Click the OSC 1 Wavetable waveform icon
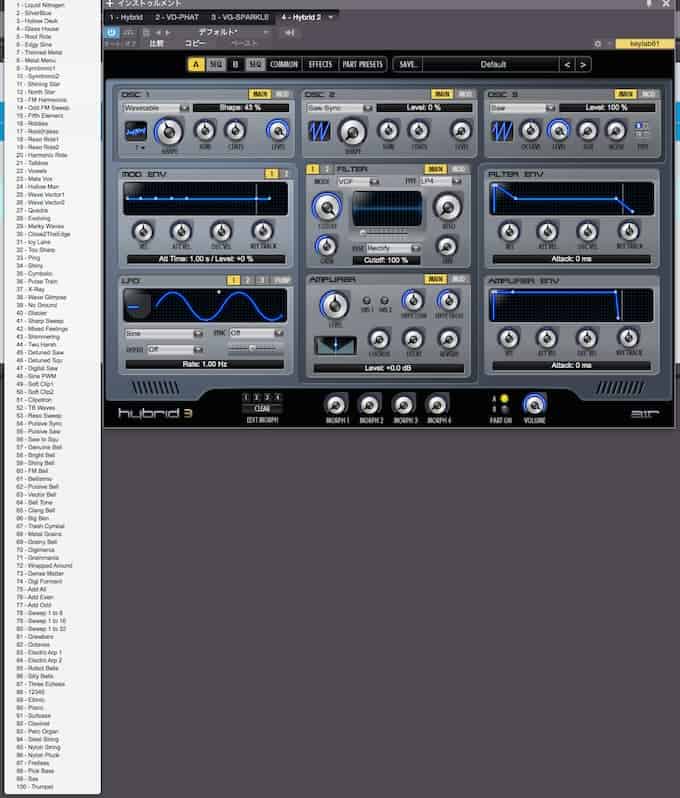Image resolution: width=680 pixels, height=798 pixels. pos(135,131)
